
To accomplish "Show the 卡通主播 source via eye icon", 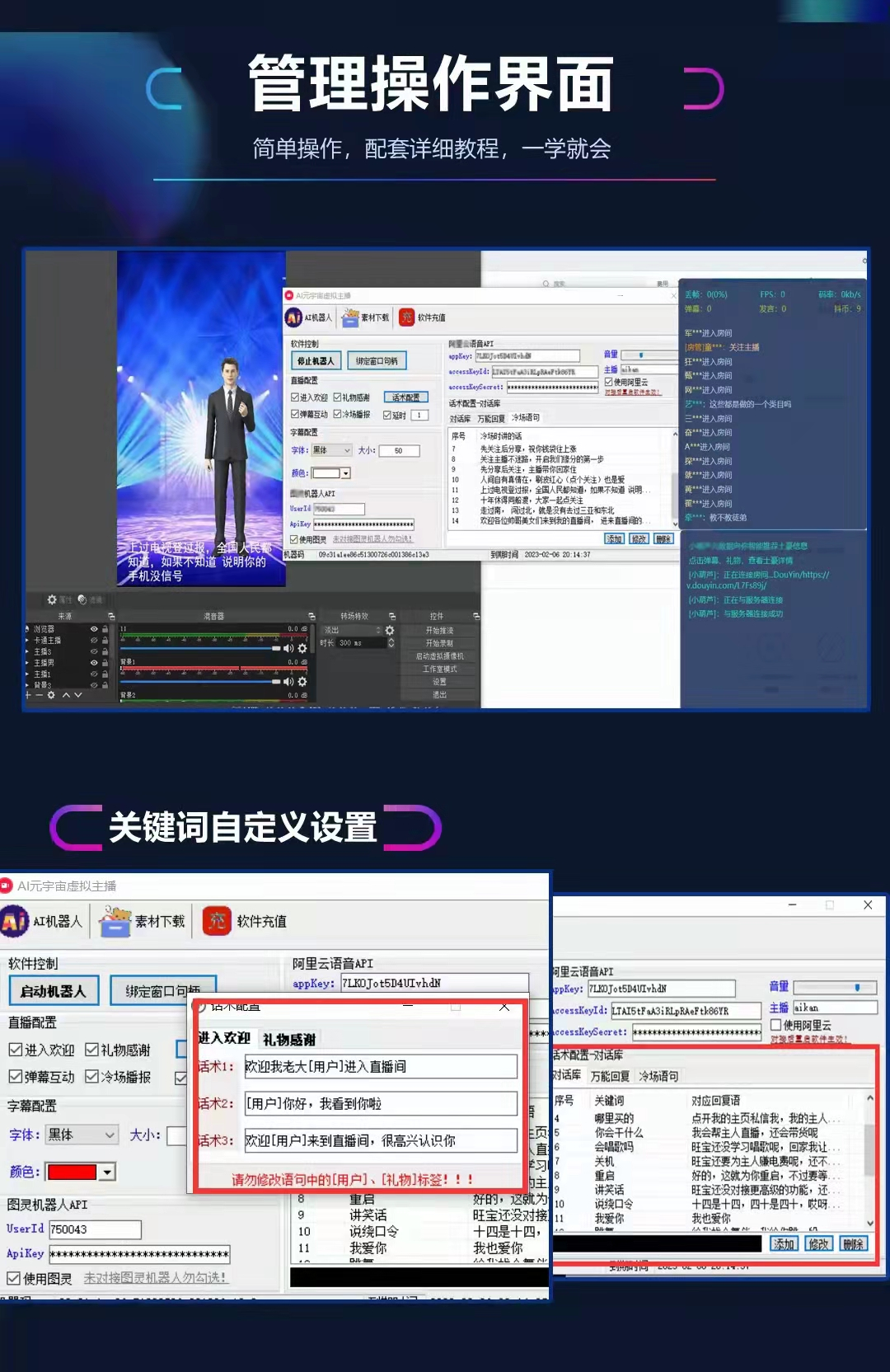I will tap(94, 640).
